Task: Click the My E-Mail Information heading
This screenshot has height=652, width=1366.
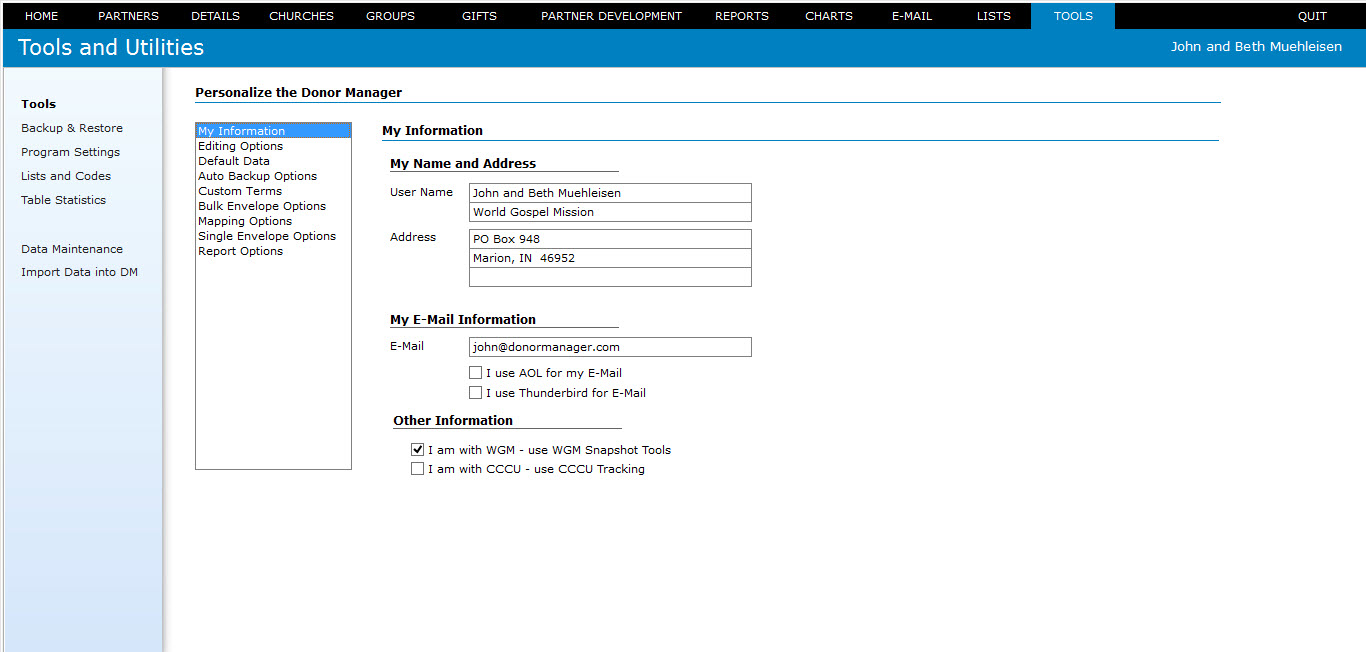Action: coord(463,320)
